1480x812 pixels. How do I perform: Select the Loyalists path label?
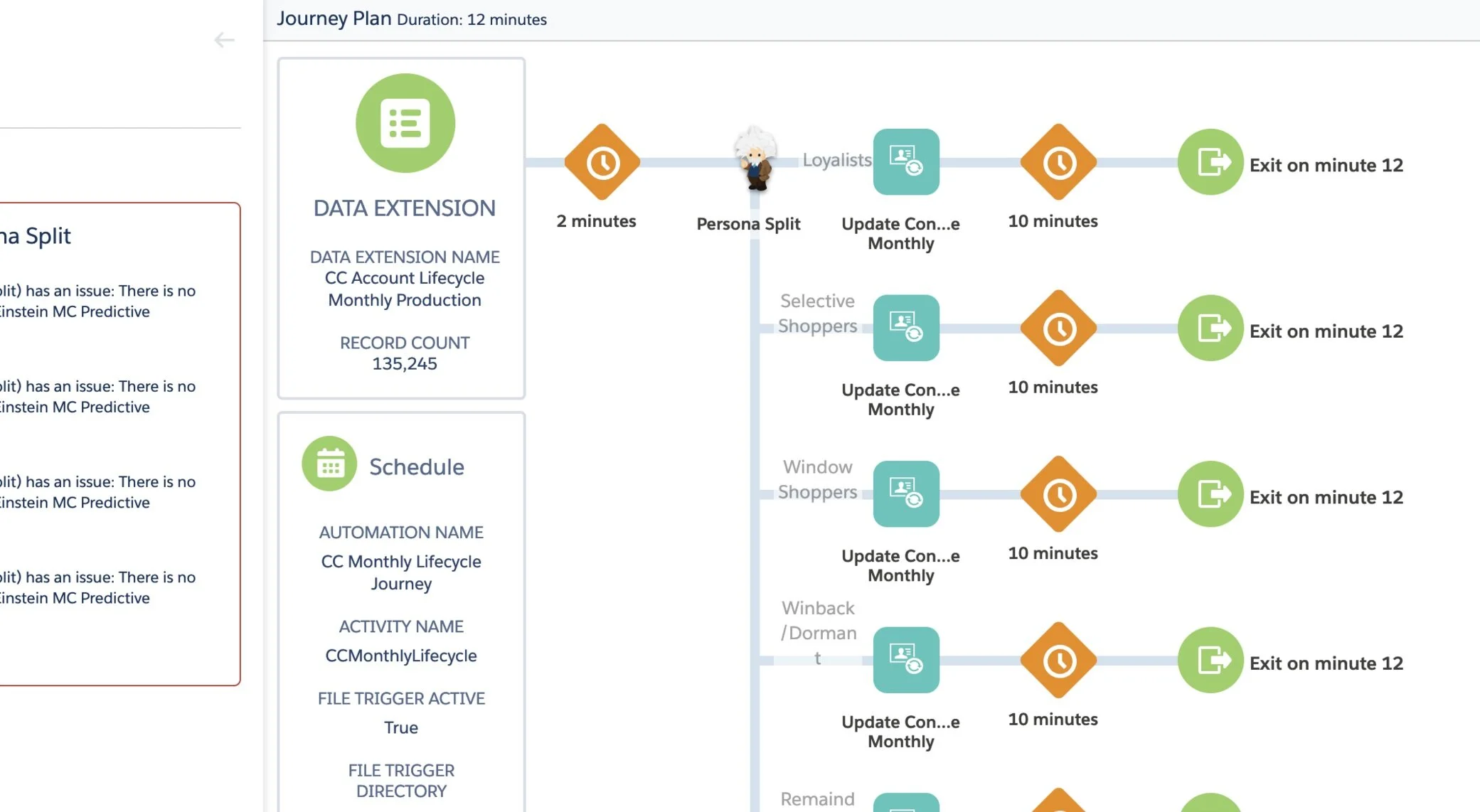pyautogui.click(x=836, y=160)
